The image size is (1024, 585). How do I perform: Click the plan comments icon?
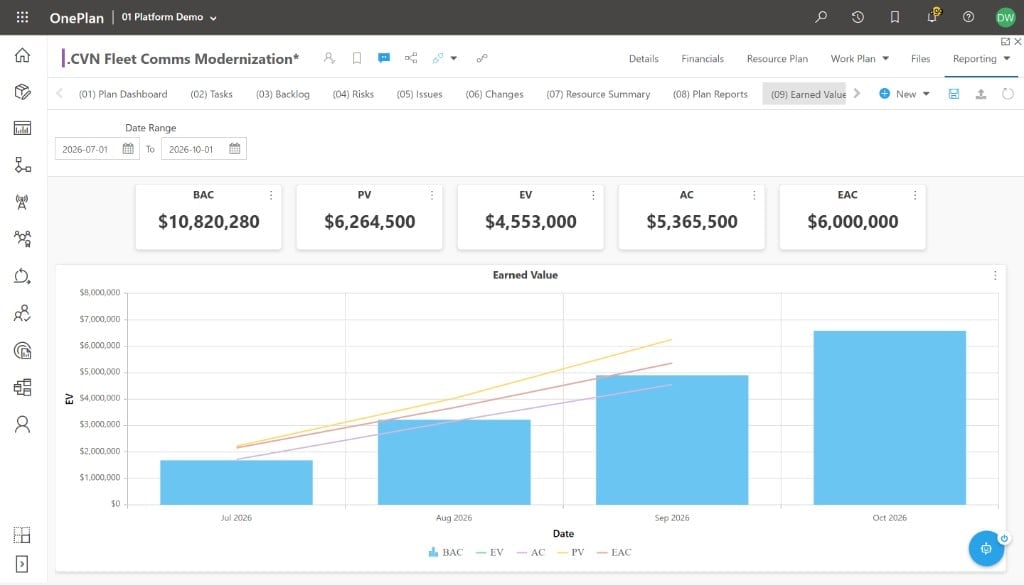point(384,58)
